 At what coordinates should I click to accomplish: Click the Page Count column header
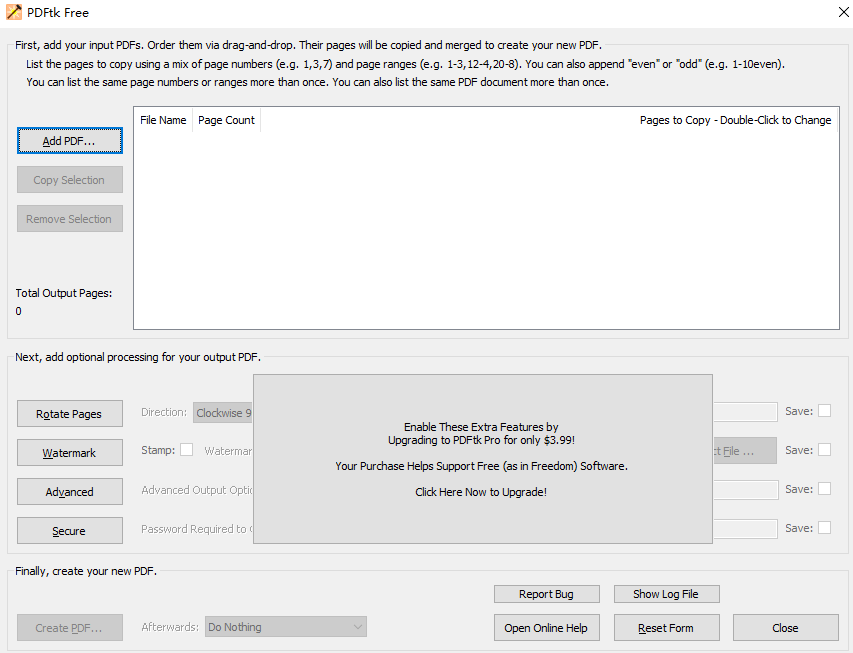pos(226,120)
